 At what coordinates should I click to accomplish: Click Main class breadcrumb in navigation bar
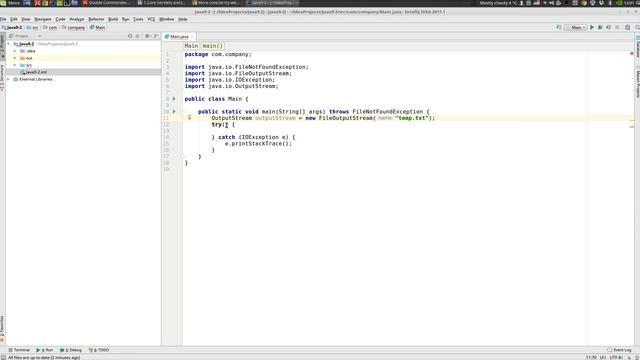point(98,27)
